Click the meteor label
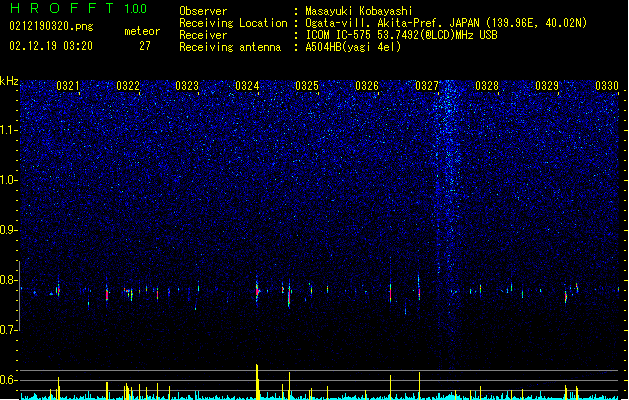 pos(142,31)
